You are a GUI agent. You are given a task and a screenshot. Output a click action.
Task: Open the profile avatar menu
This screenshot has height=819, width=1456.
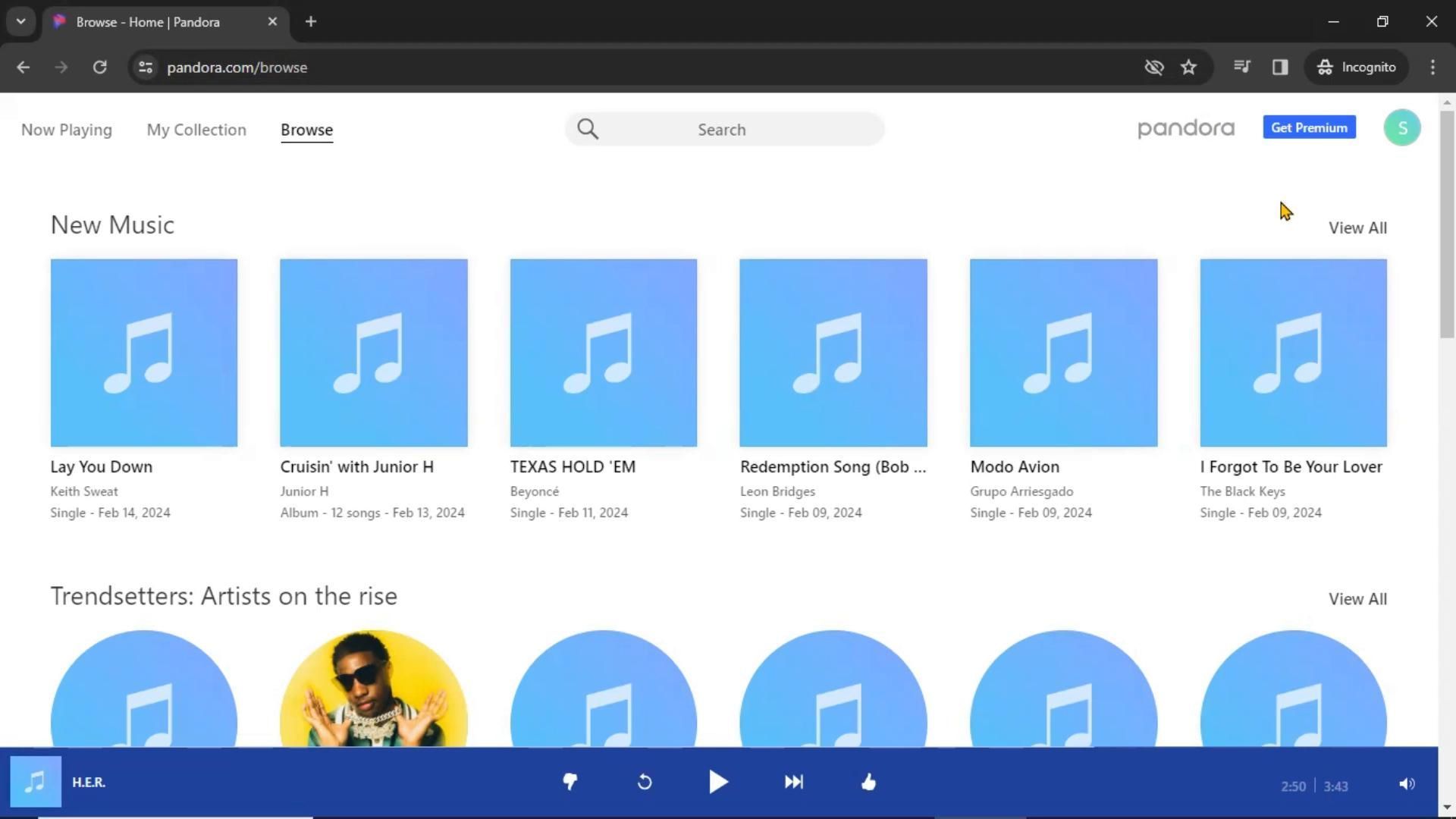tap(1402, 127)
